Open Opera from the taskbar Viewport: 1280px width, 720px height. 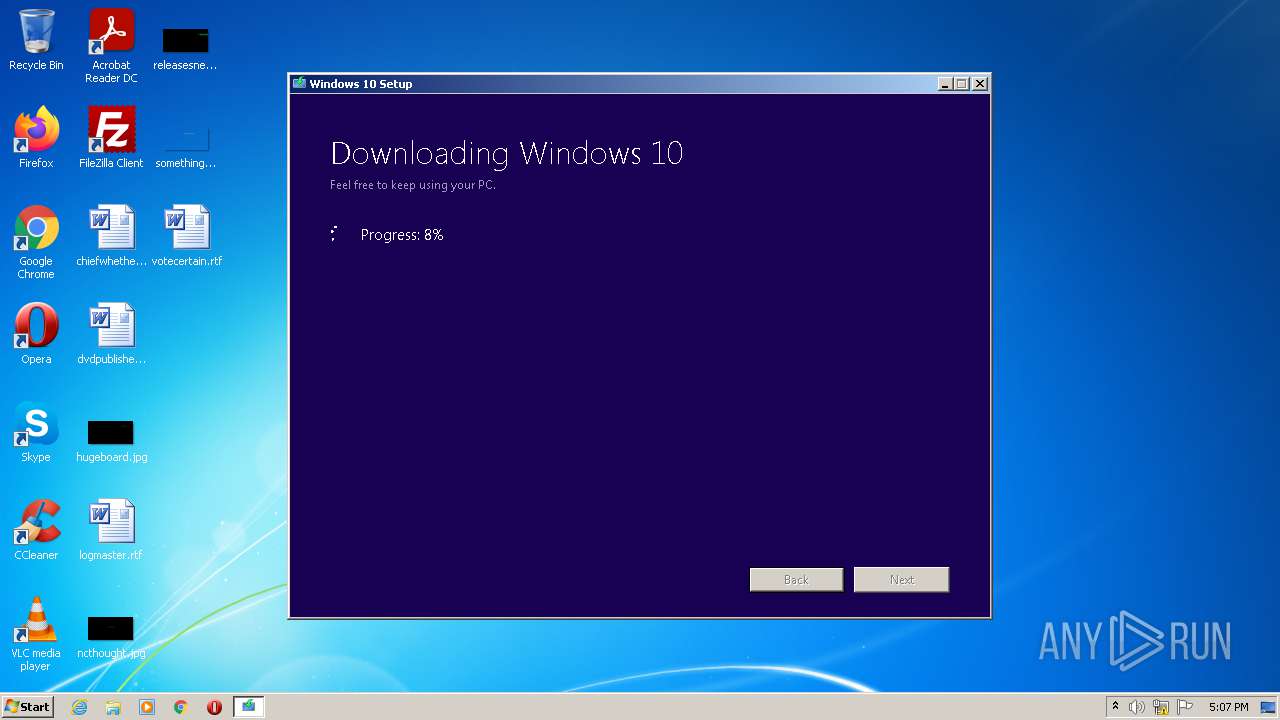tap(214, 707)
